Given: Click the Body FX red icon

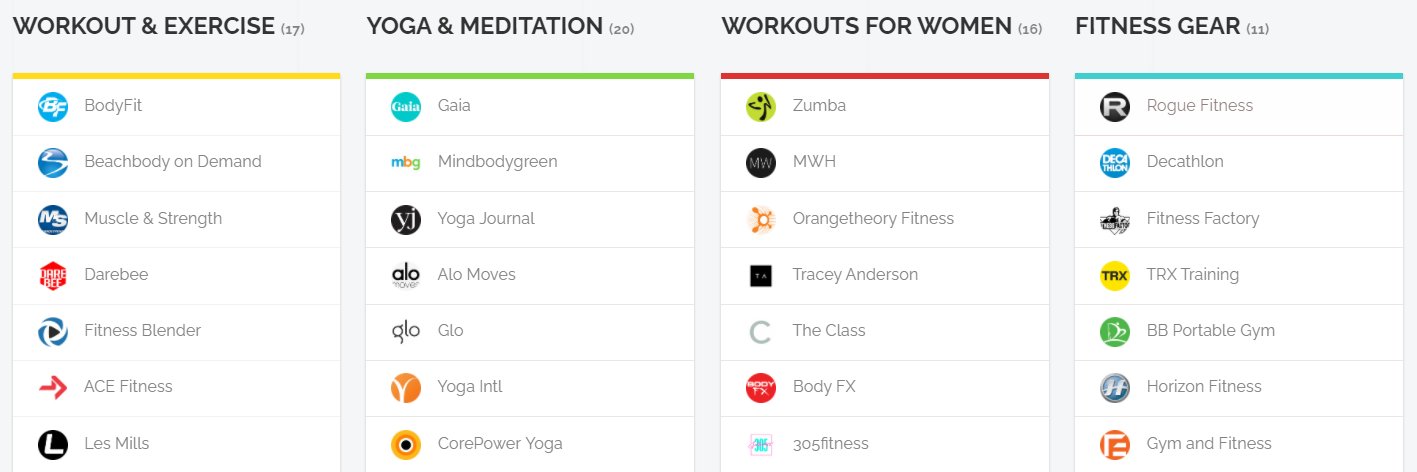Looking at the screenshot, I should (761, 387).
